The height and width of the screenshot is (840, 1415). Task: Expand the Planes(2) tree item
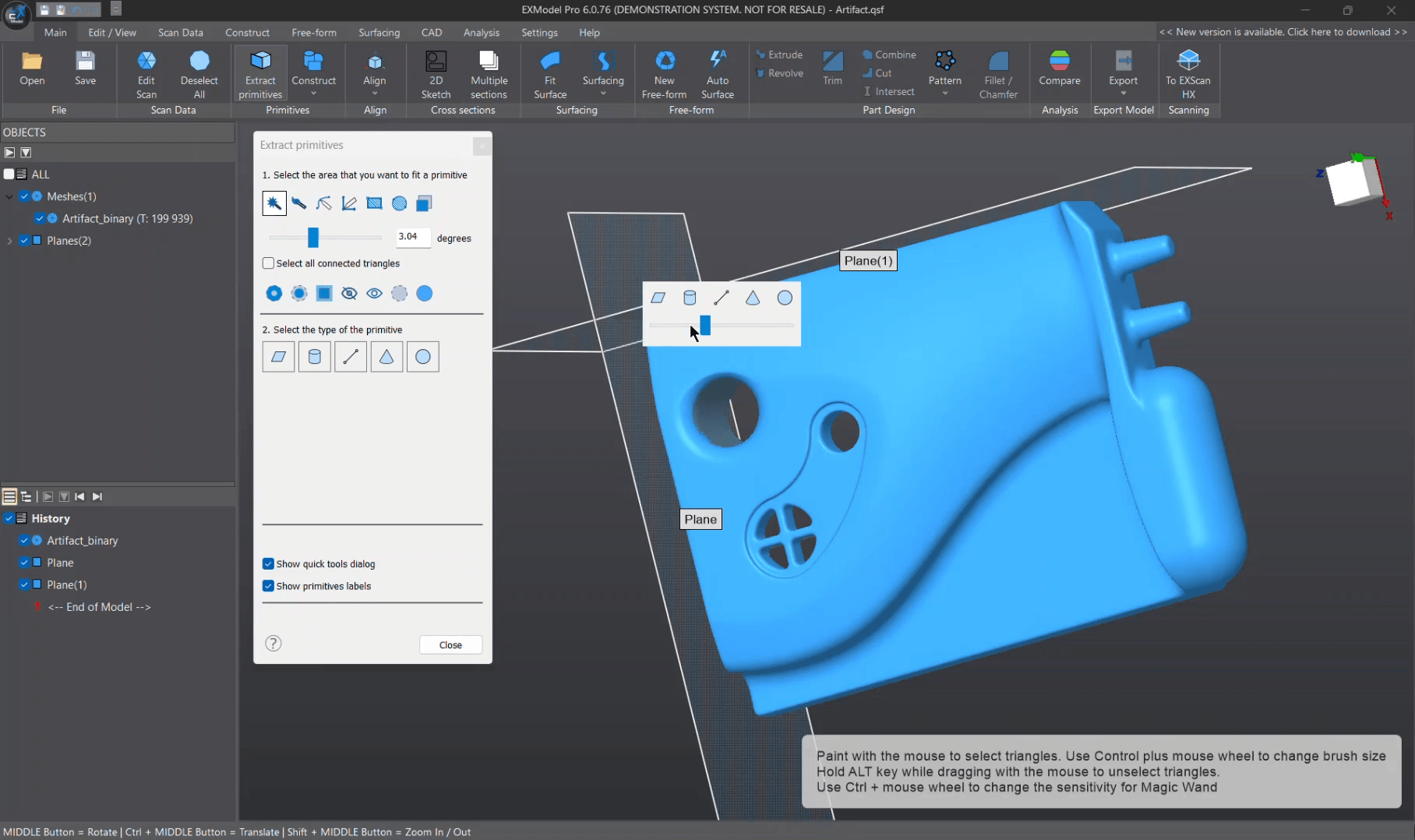tap(8, 241)
